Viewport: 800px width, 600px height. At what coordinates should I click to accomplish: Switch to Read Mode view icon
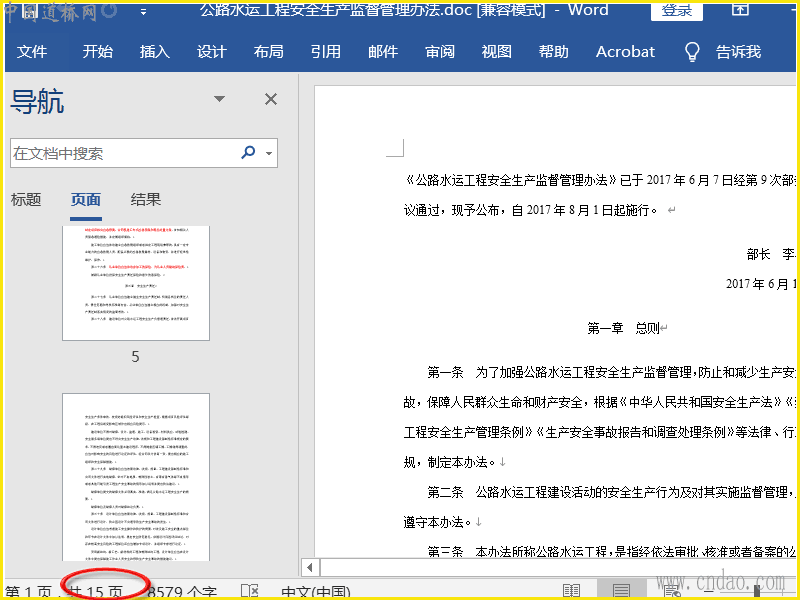click(x=572, y=592)
